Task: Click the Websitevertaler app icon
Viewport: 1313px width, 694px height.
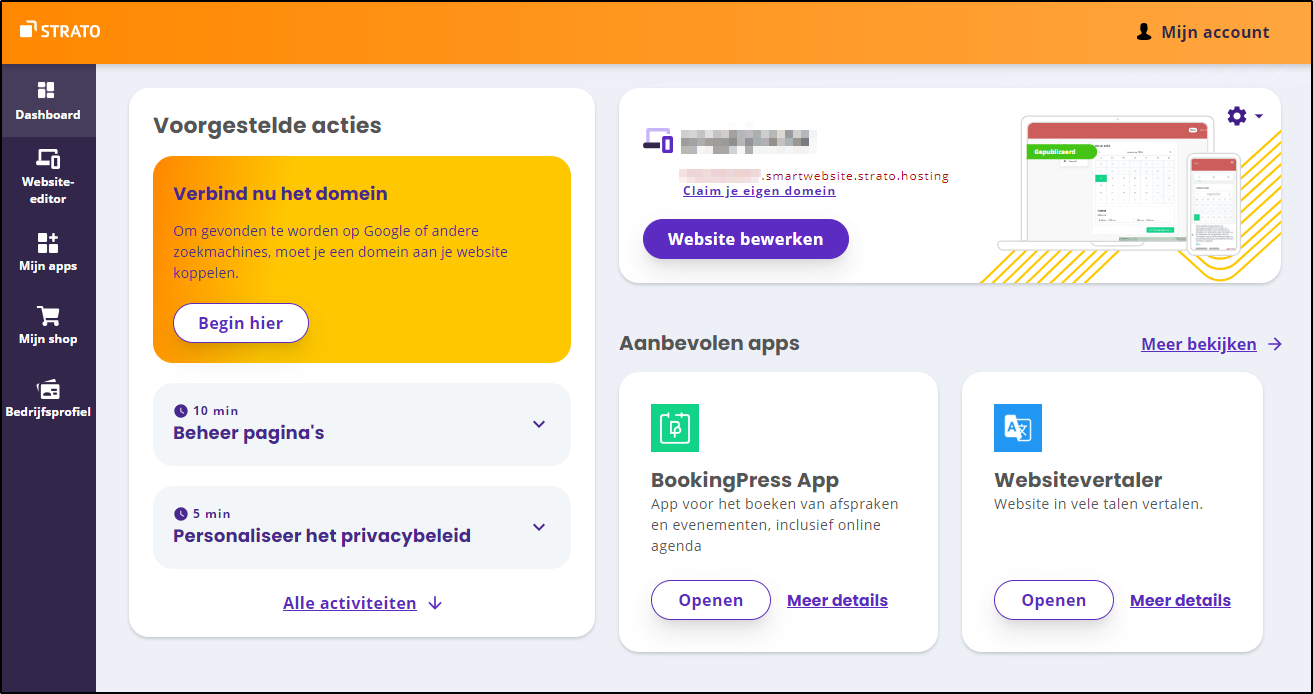Action: pyautogui.click(x=1018, y=428)
